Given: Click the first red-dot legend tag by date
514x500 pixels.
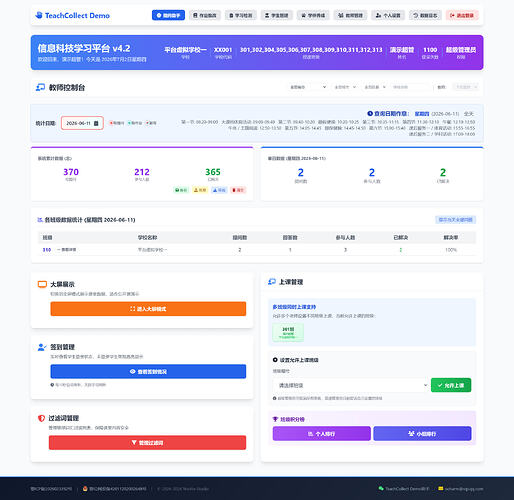Looking at the screenshot, I should point(116,123).
